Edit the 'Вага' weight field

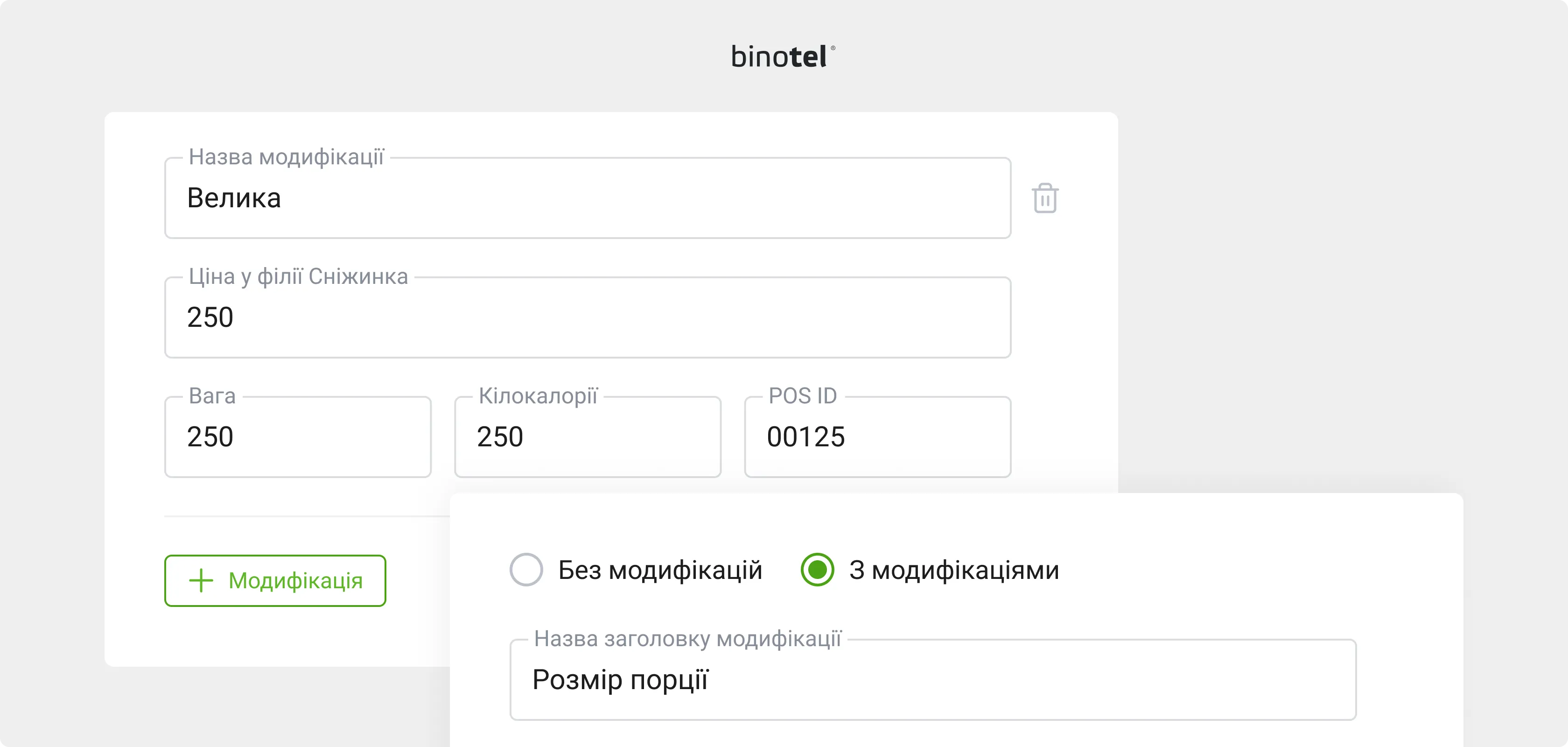(298, 437)
